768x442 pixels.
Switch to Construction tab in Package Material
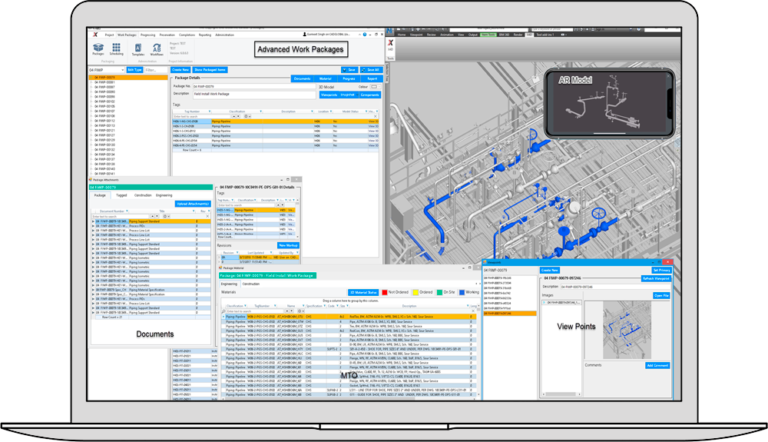pyautogui.click(x=251, y=284)
